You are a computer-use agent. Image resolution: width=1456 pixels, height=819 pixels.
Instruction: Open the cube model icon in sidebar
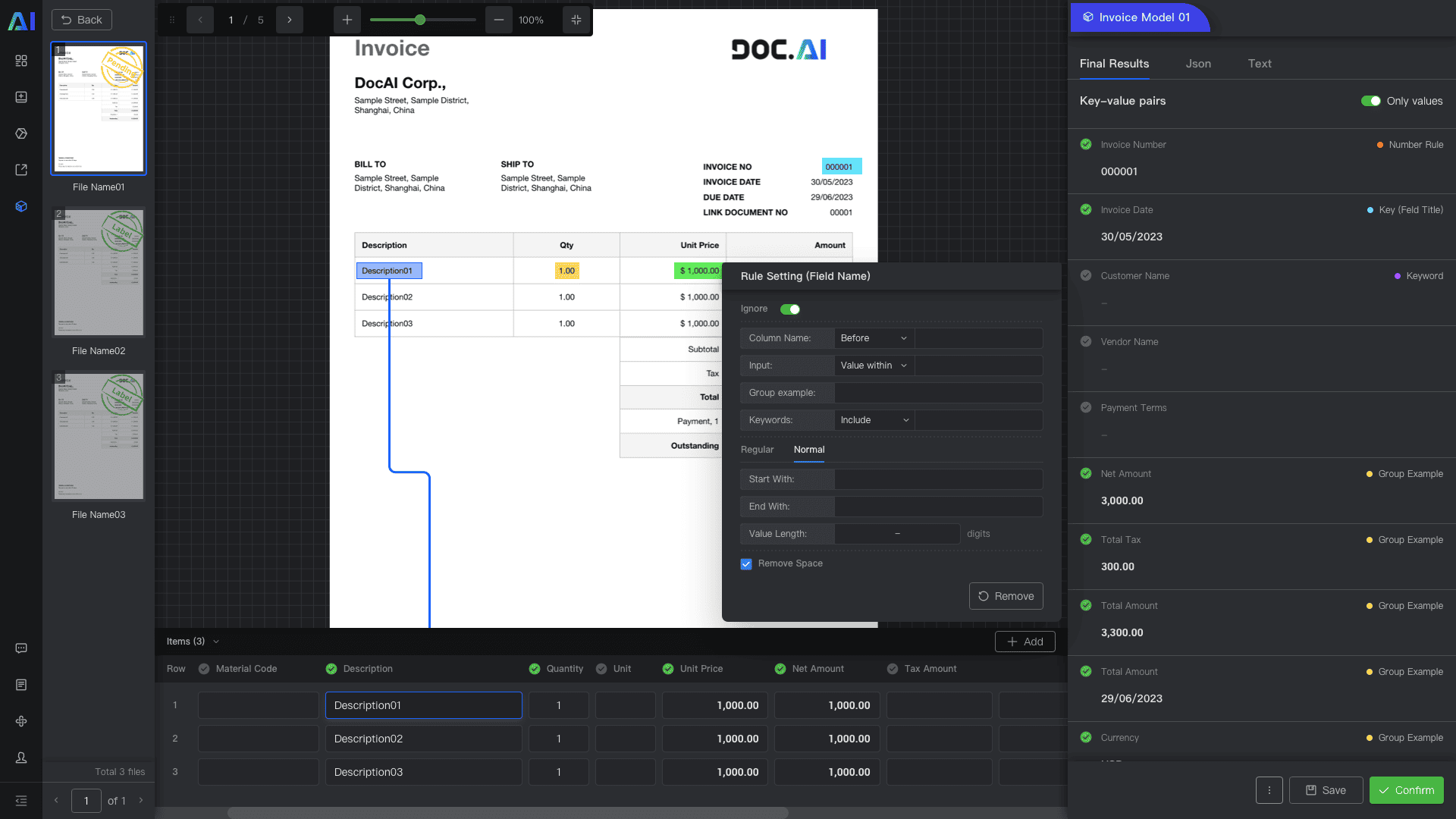(21, 206)
